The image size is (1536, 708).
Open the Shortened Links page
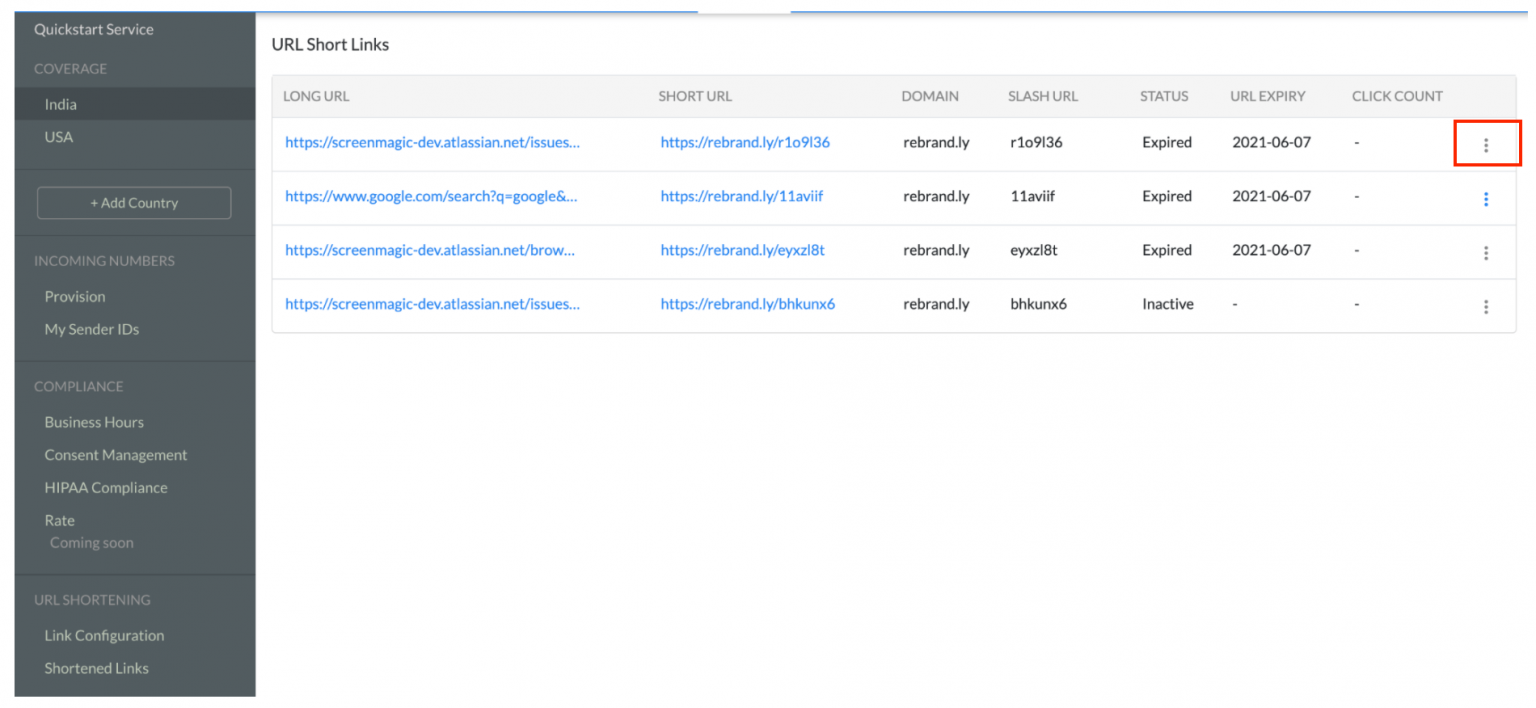pyautogui.click(x=96, y=668)
